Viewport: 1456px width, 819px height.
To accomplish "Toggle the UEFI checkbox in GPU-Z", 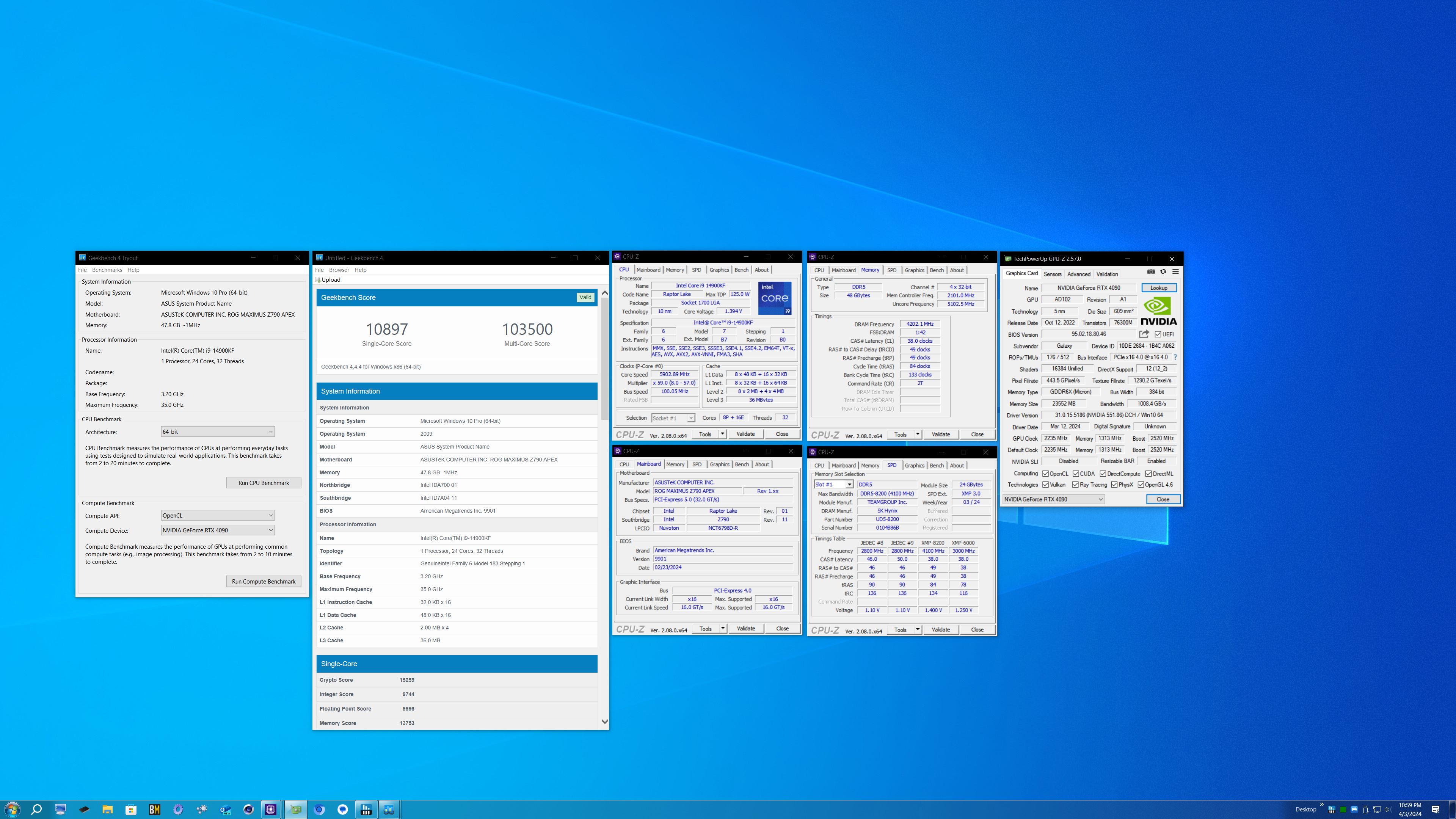I will point(1158,334).
